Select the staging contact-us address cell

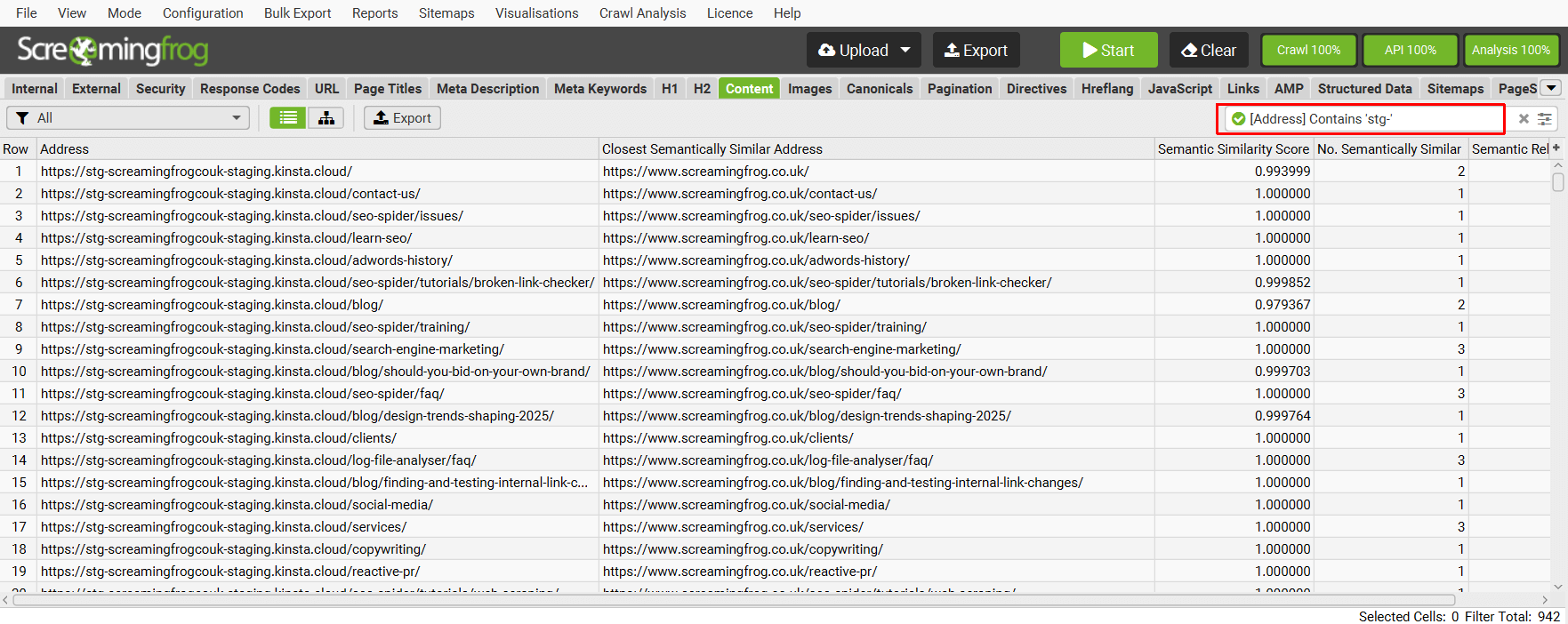pos(318,193)
